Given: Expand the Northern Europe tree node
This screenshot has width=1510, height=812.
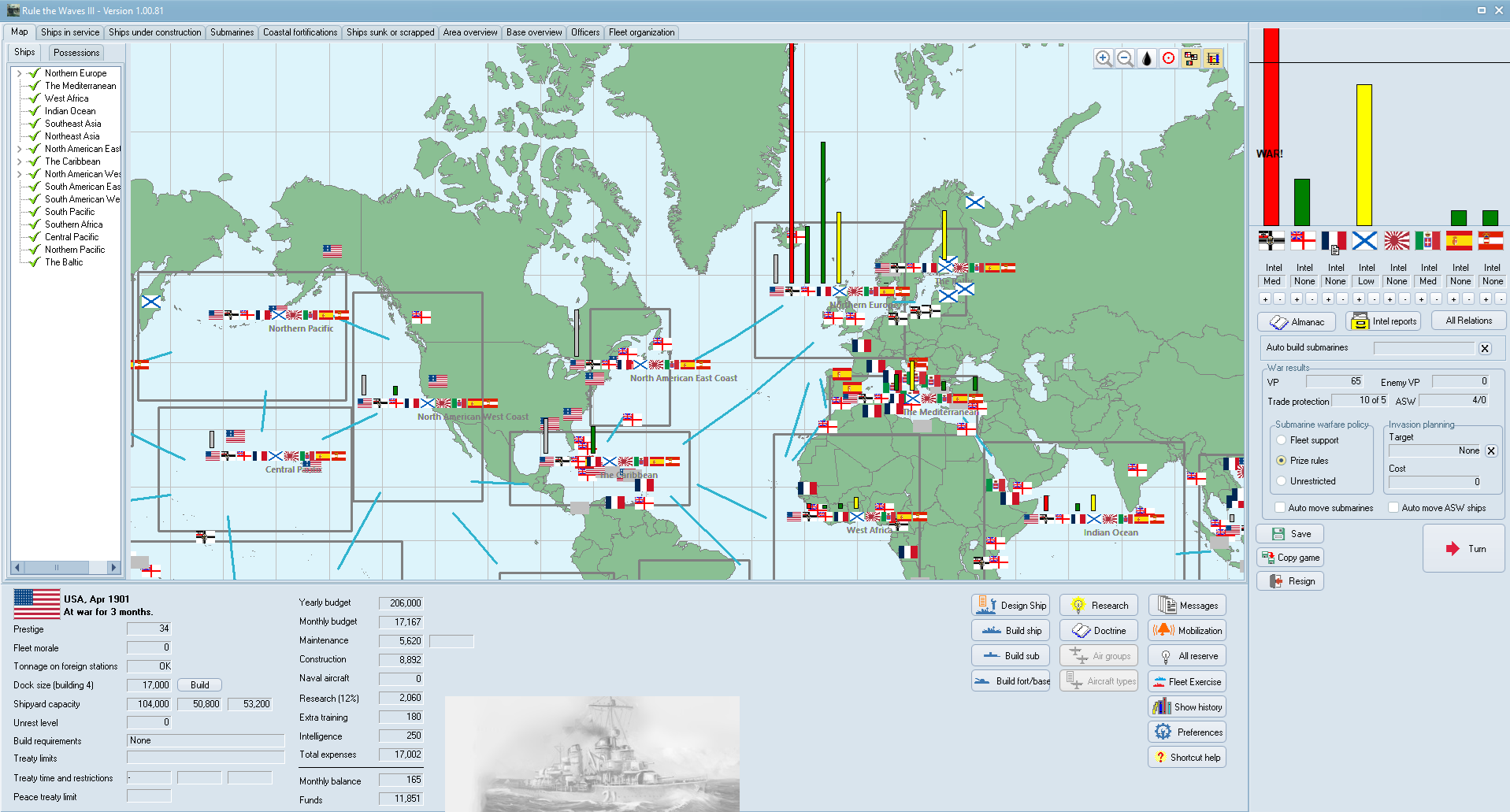Looking at the screenshot, I should 19,73.
